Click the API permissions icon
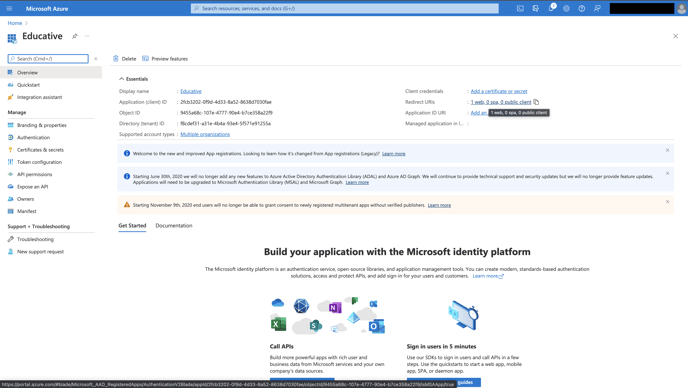The image size is (688, 388). tap(11, 174)
